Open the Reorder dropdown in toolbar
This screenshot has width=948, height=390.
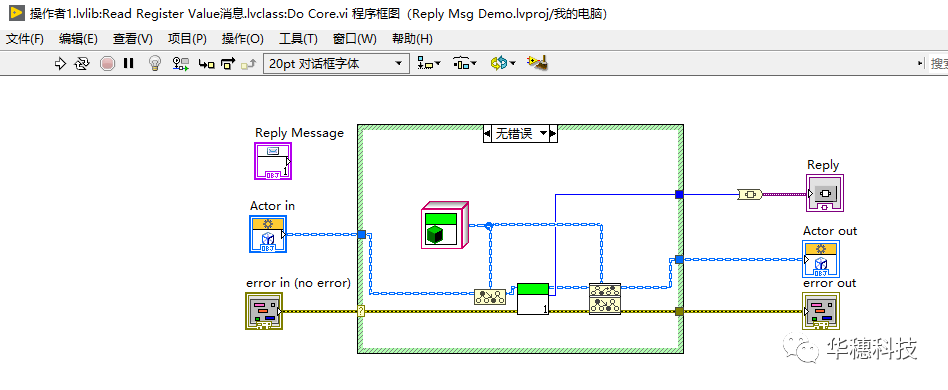coord(502,63)
